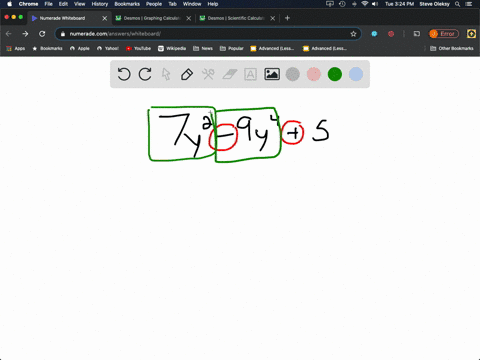The width and height of the screenshot is (480, 360).
Task: Go back to previous page
Action: pos(9,34)
